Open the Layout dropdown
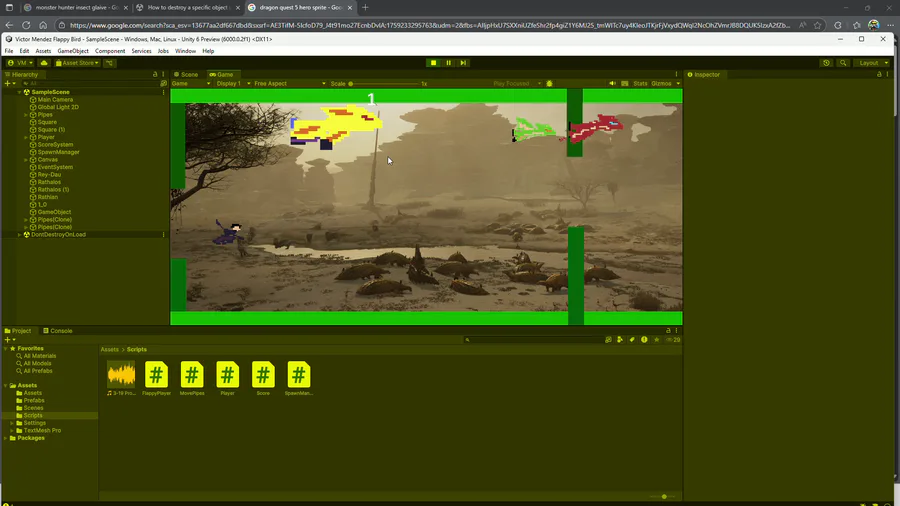The height and width of the screenshot is (506, 900). pos(873,63)
